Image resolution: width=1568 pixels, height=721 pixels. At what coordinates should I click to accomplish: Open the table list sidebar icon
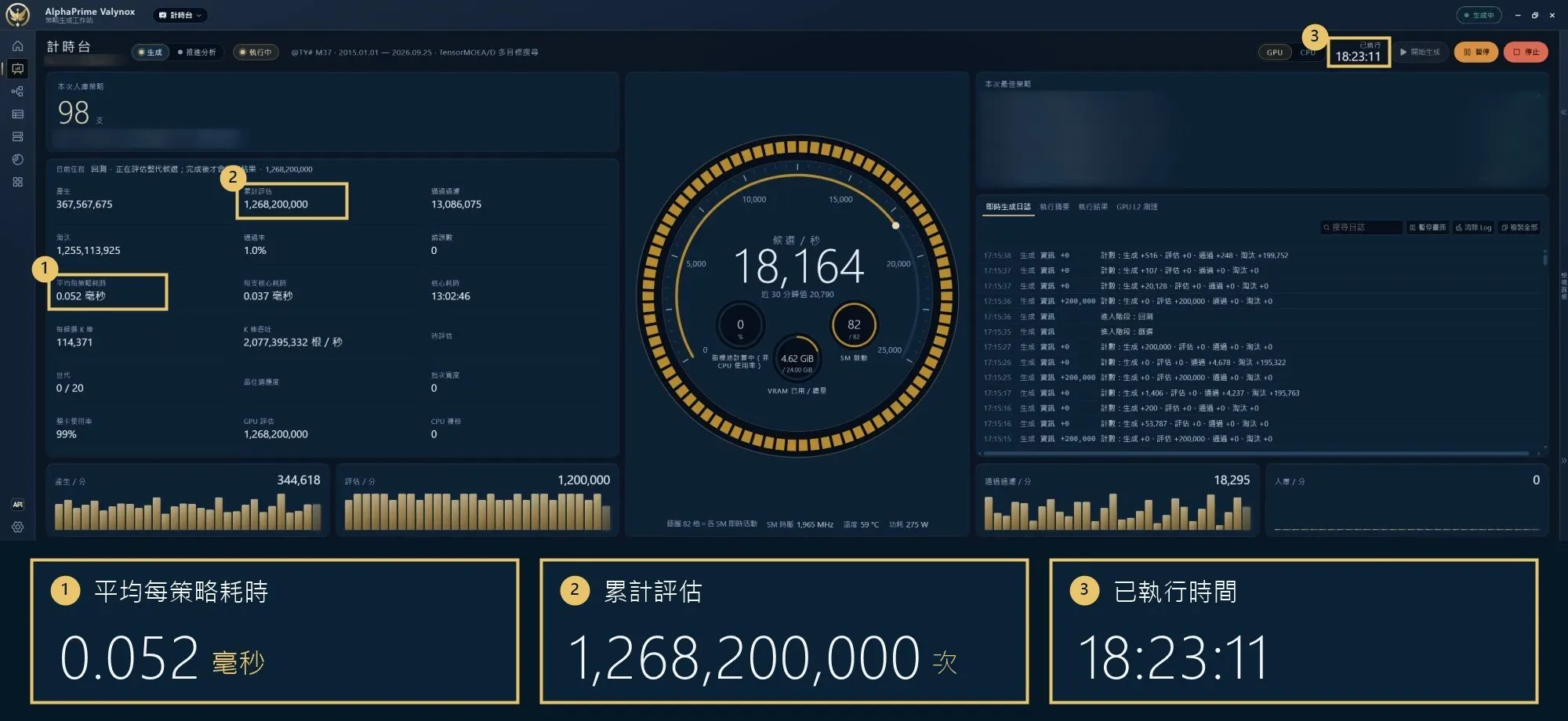17,114
